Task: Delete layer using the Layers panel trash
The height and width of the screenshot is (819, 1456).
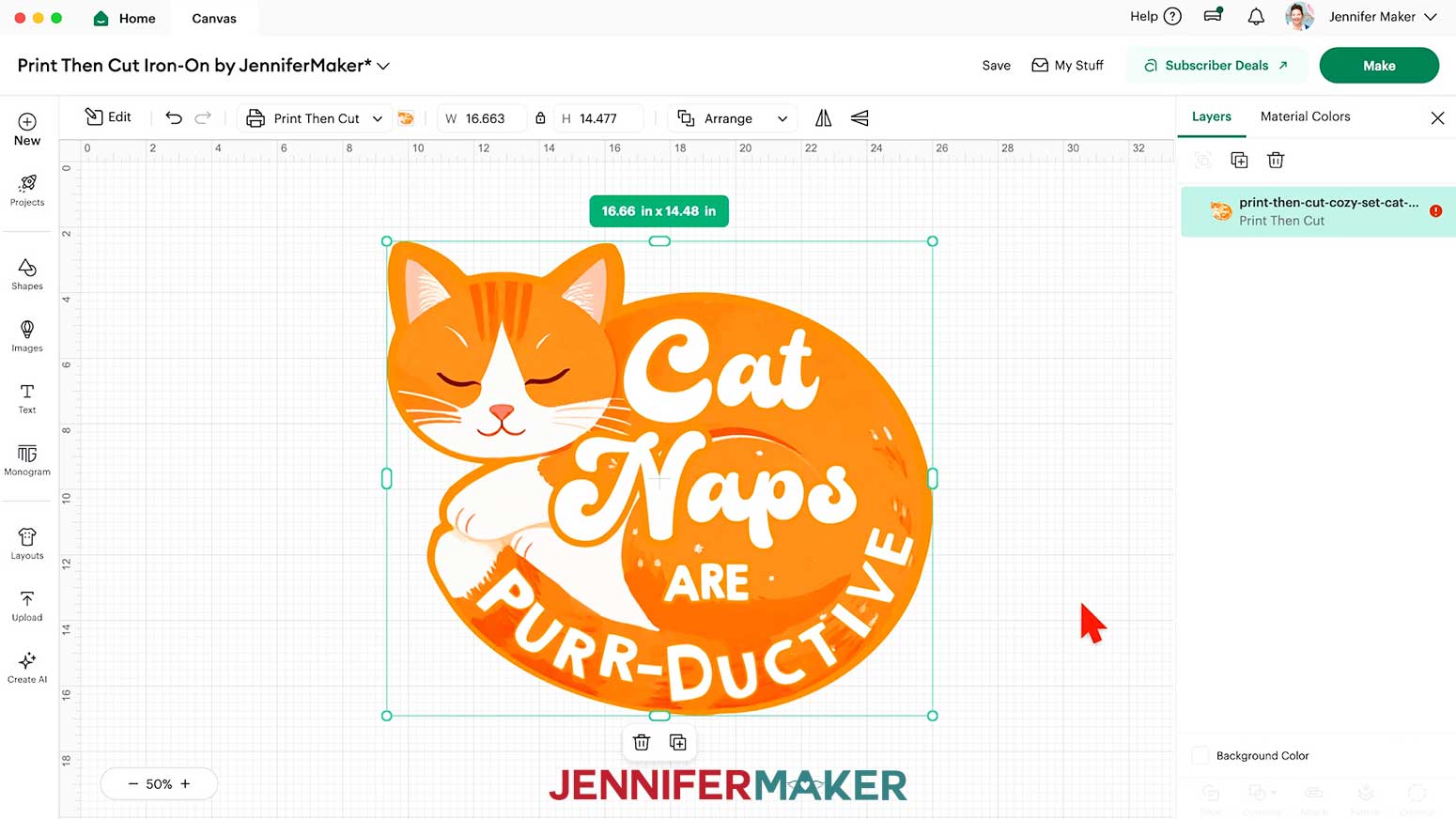Action: [x=1276, y=160]
